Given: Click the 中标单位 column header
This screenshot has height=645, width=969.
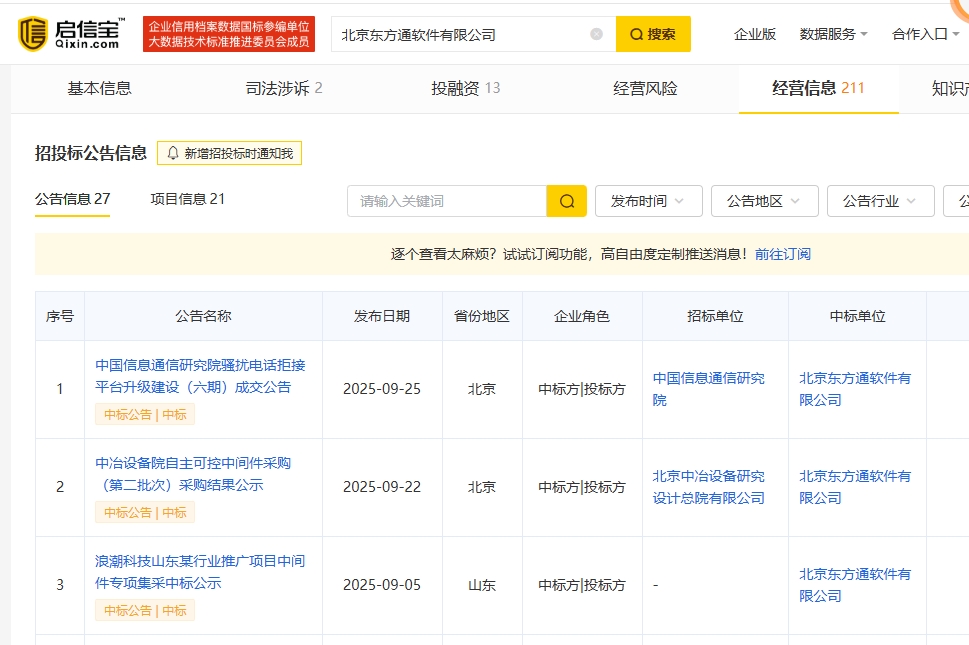Looking at the screenshot, I should pos(857,316).
